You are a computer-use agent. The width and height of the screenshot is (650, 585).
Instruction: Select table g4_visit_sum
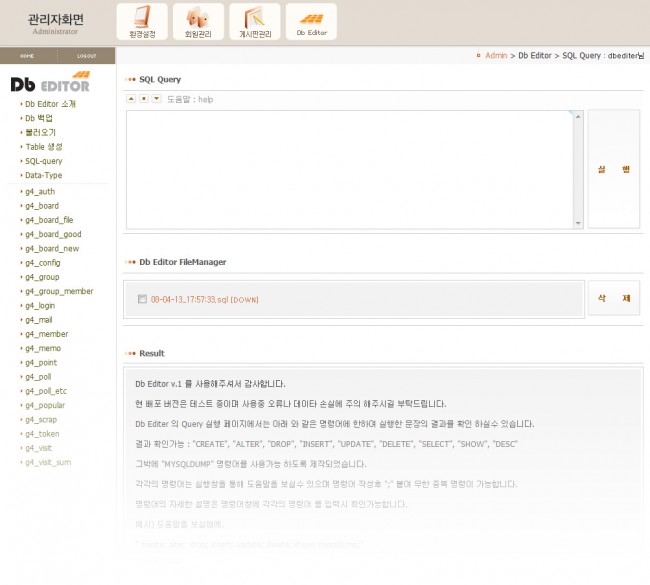[48, 462]
